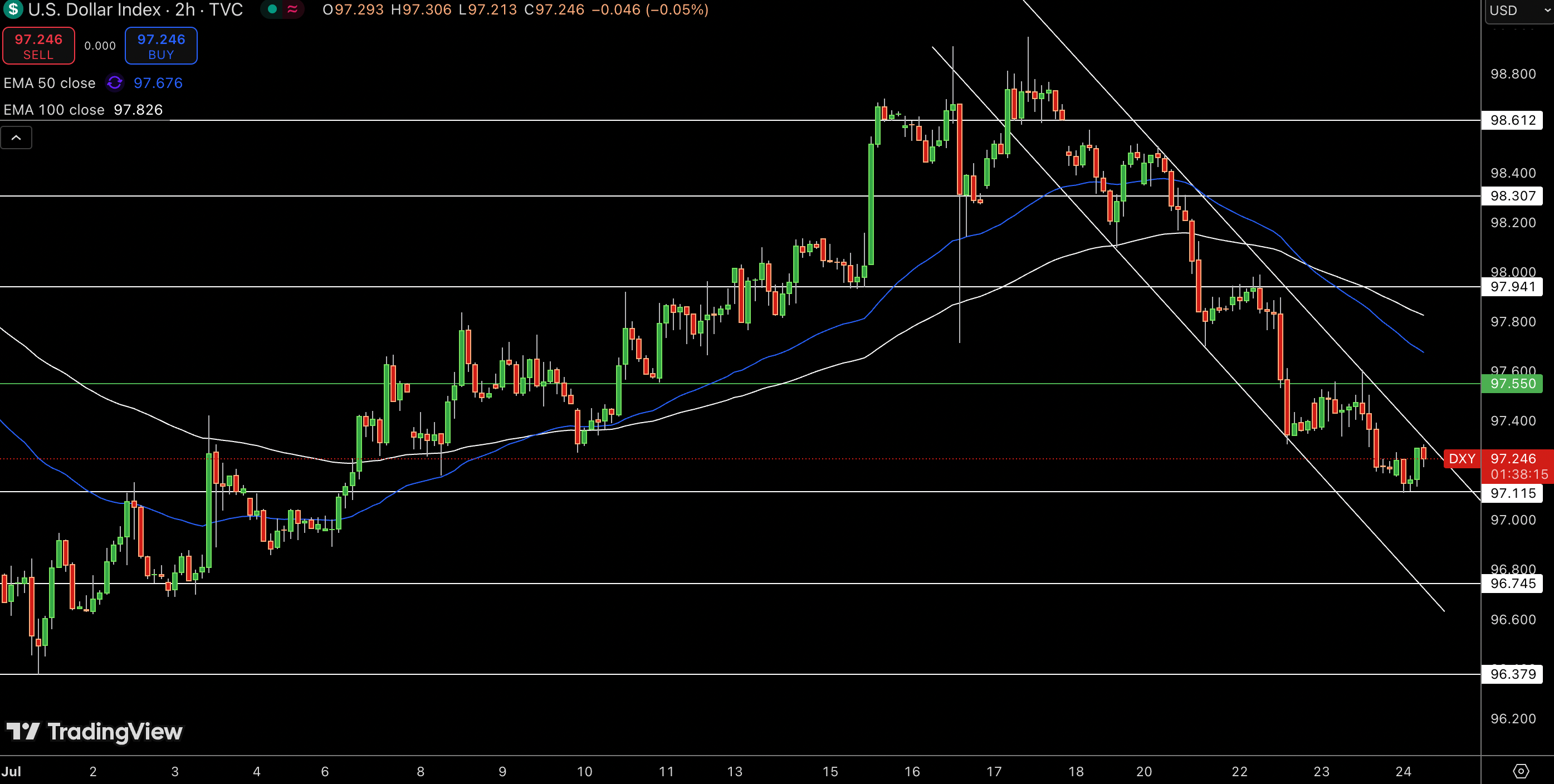Click the 96.745 horizontal line price label
1554x784 pixels.
coord(1512,583)
